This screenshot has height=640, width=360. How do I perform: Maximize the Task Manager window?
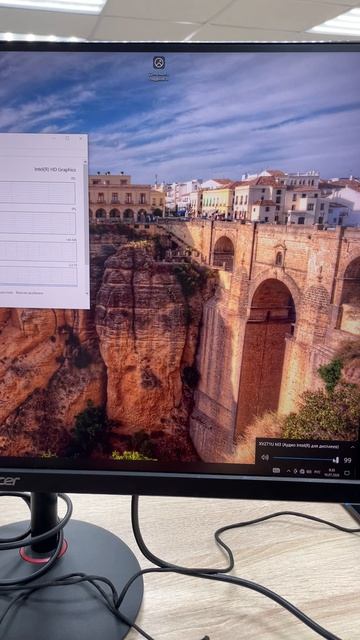(67, 138)
